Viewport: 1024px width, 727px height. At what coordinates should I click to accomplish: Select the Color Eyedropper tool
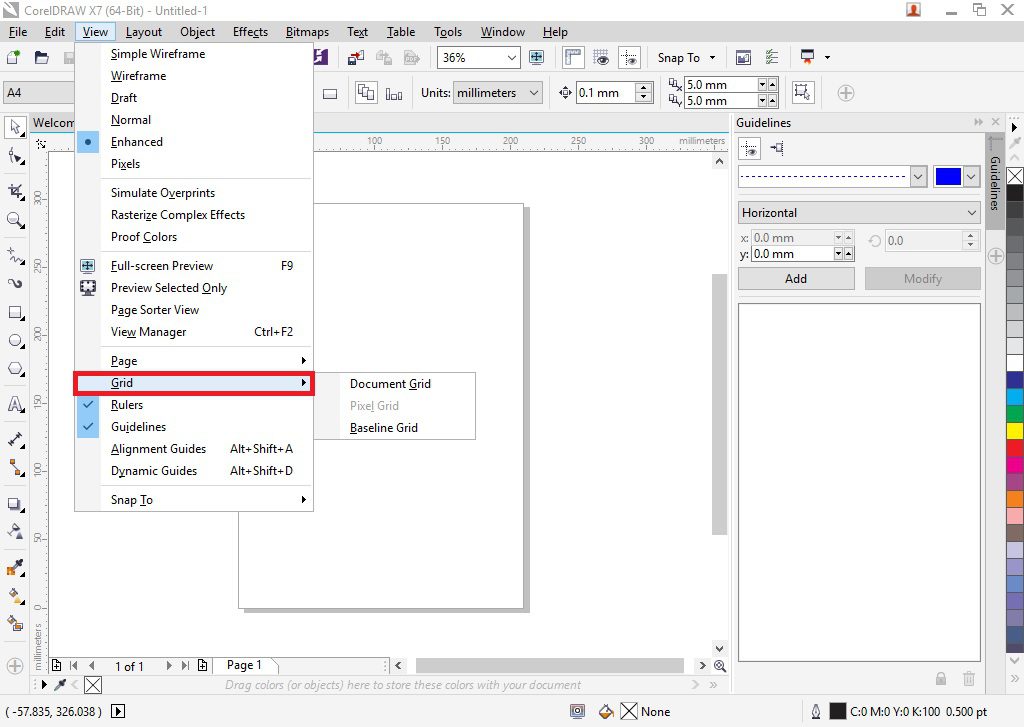[15, 567]
